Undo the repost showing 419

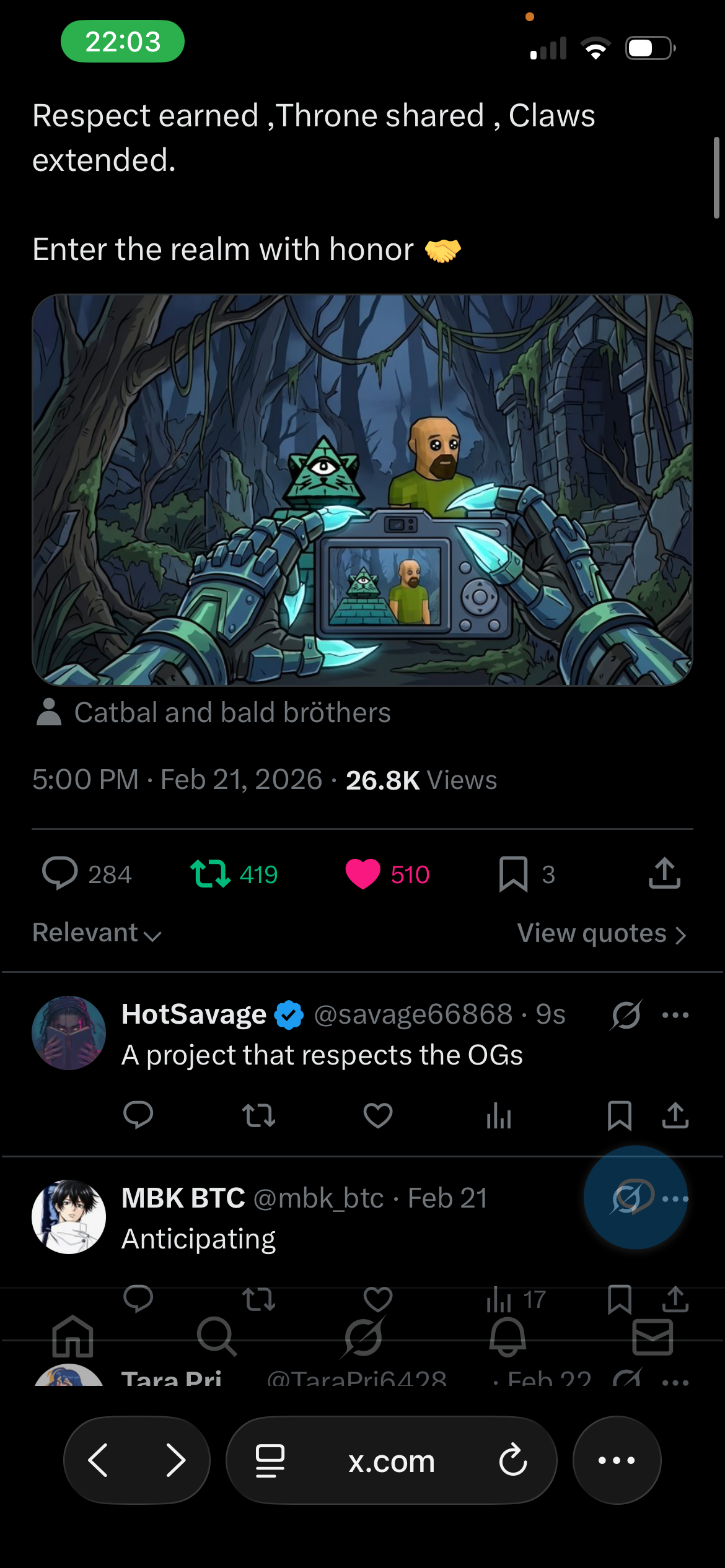(211, 874)
